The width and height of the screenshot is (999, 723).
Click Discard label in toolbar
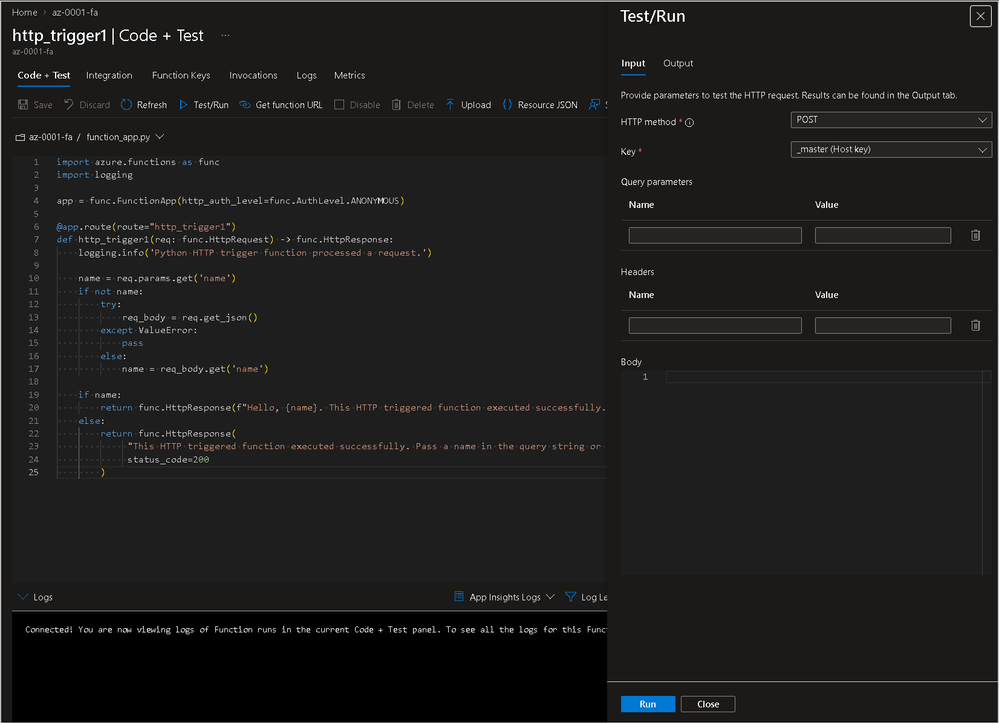95,104
